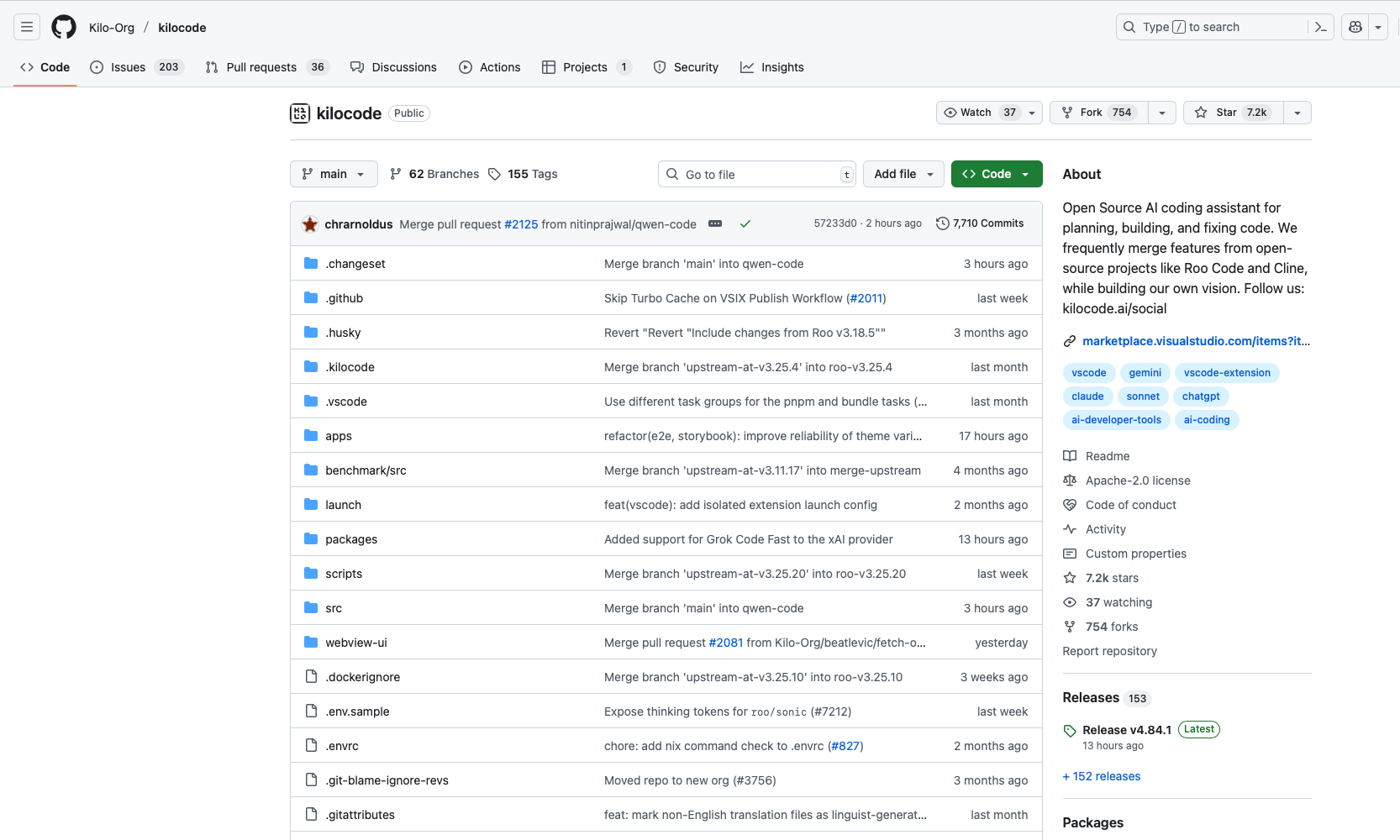Open the Actions tab

point(490,67)
